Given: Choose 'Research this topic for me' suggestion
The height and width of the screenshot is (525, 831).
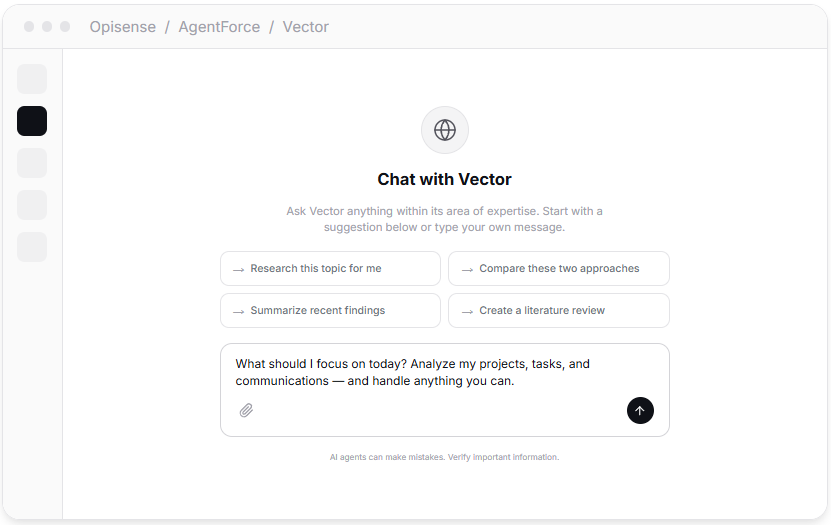Looking at the screenshot, I should (330, 268).
